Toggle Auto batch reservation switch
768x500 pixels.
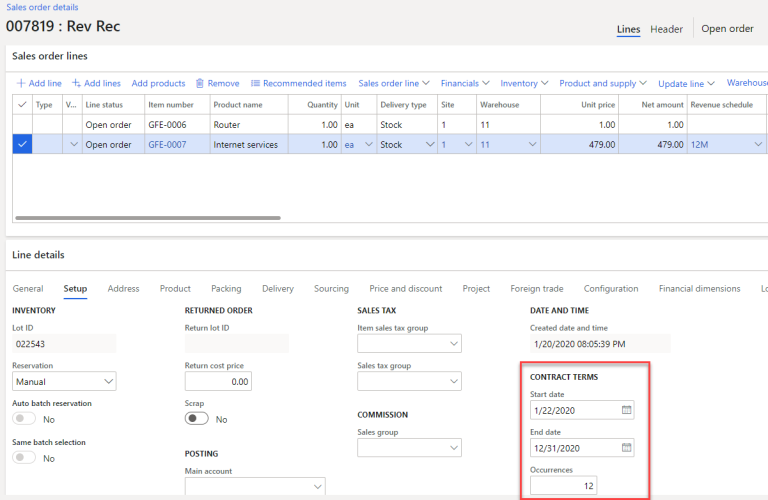click(24, 419)
